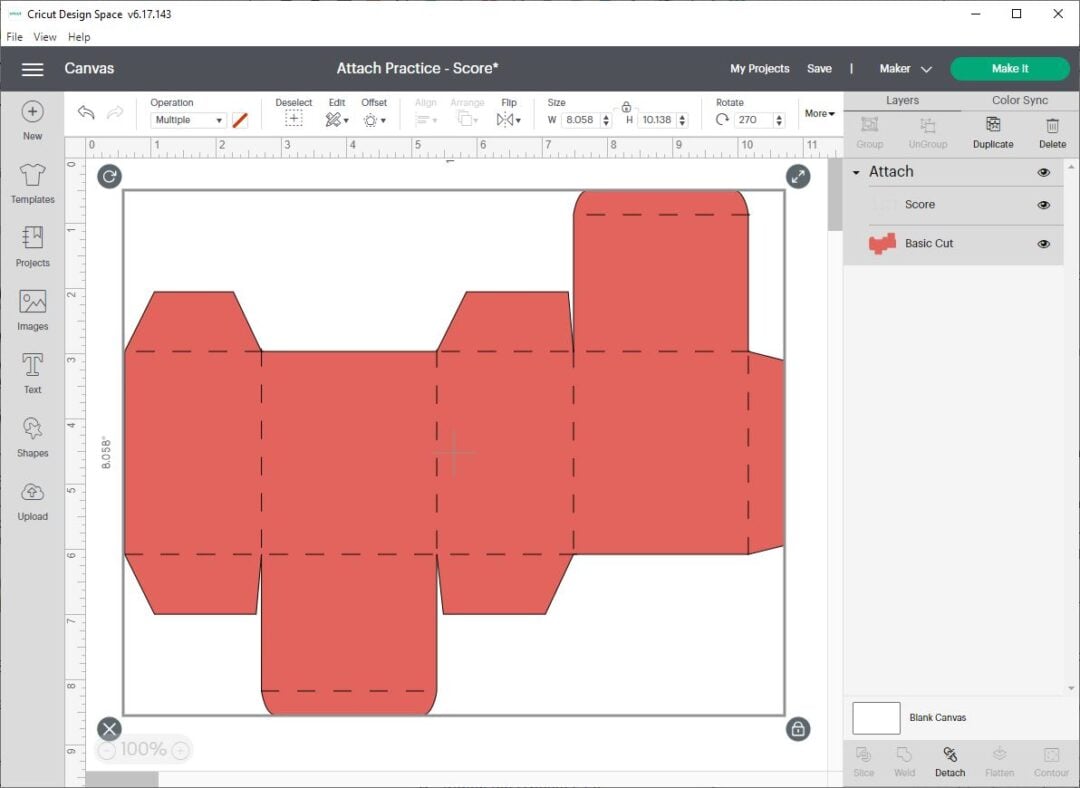This screenshot has height=788, width=1080.
Task: Open the View menu
Action: [x=44, y=37]
